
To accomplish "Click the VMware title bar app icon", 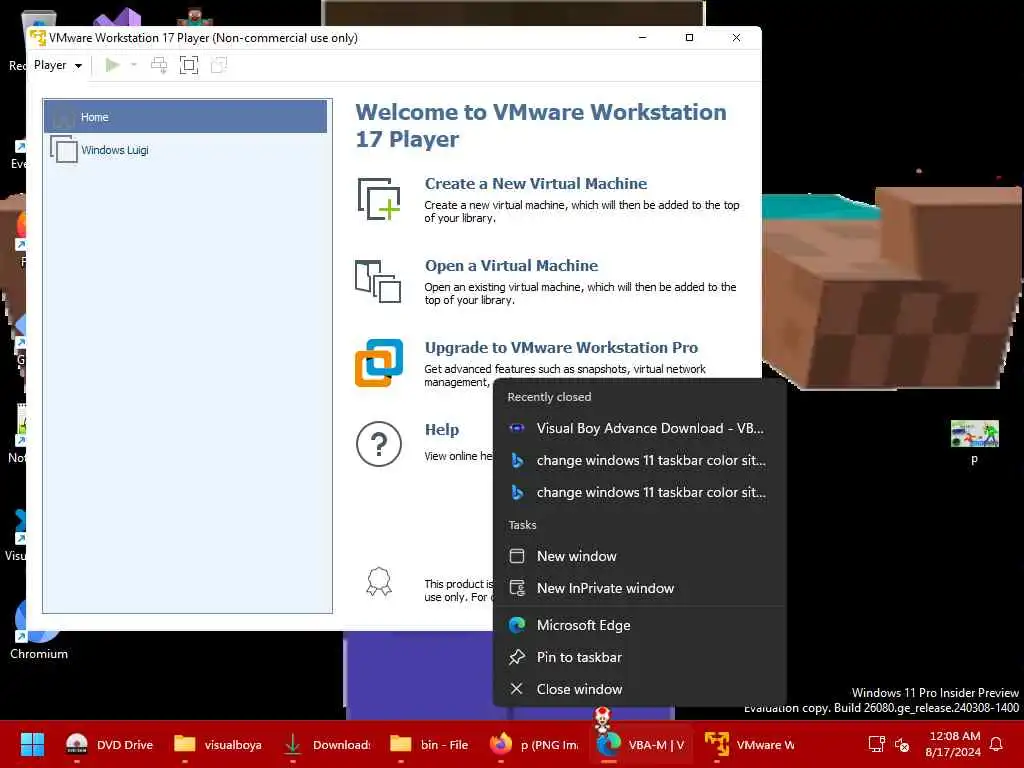I will coord(38,38).
